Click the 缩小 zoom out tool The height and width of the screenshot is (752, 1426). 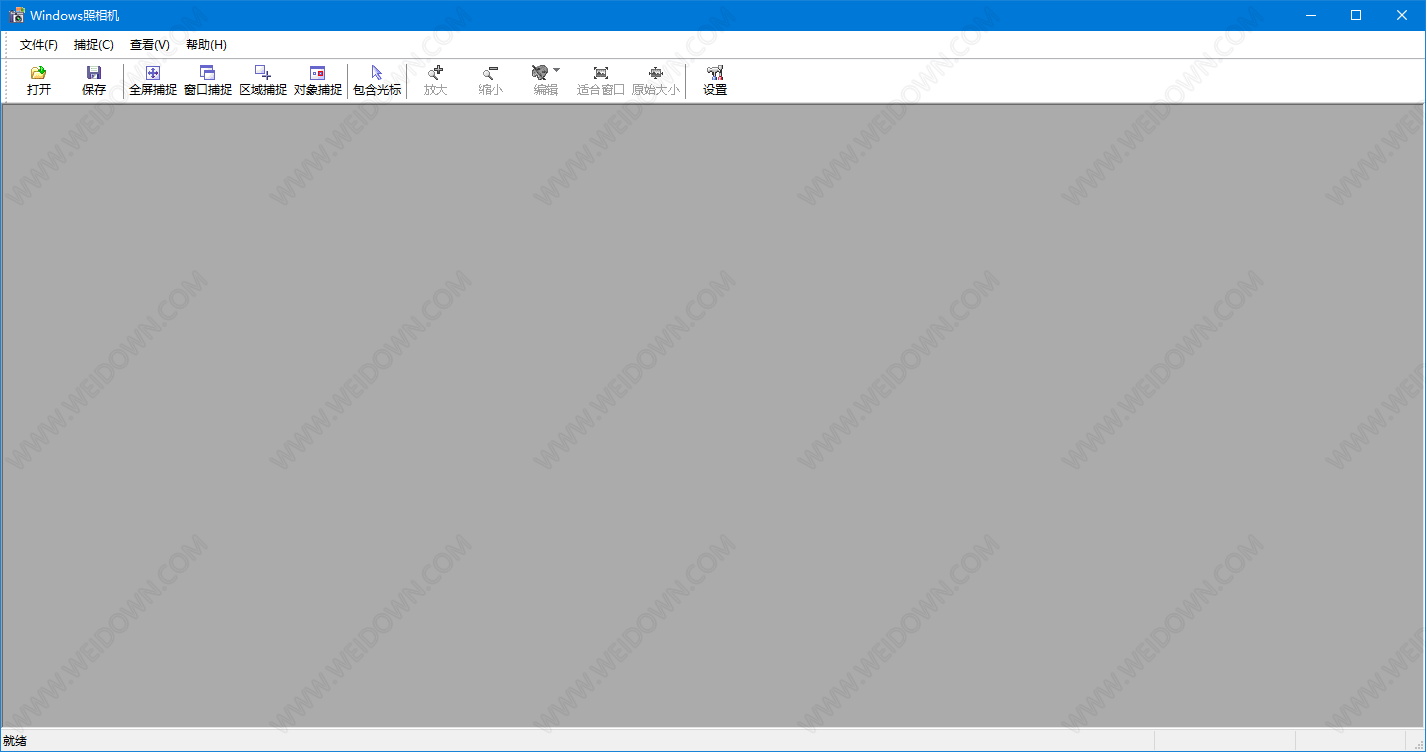coord(491,80)
